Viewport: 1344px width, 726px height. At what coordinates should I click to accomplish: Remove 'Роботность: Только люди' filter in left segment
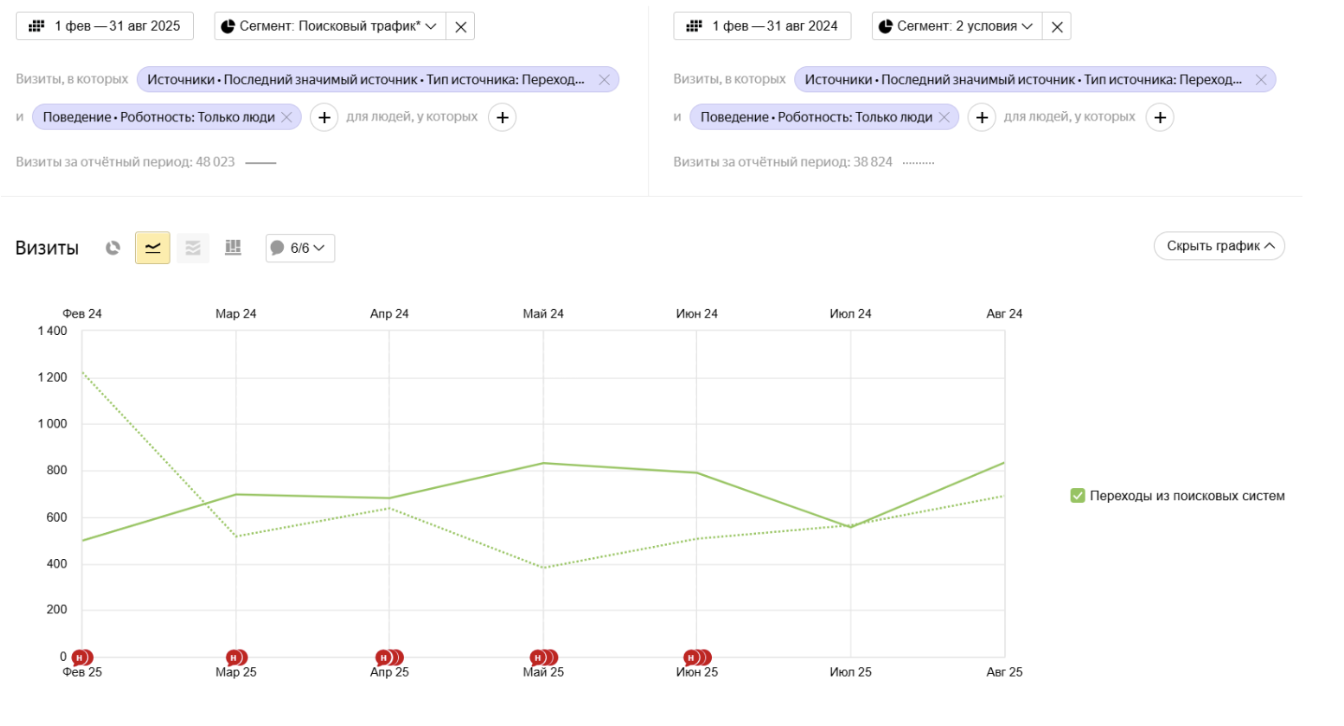287,118
